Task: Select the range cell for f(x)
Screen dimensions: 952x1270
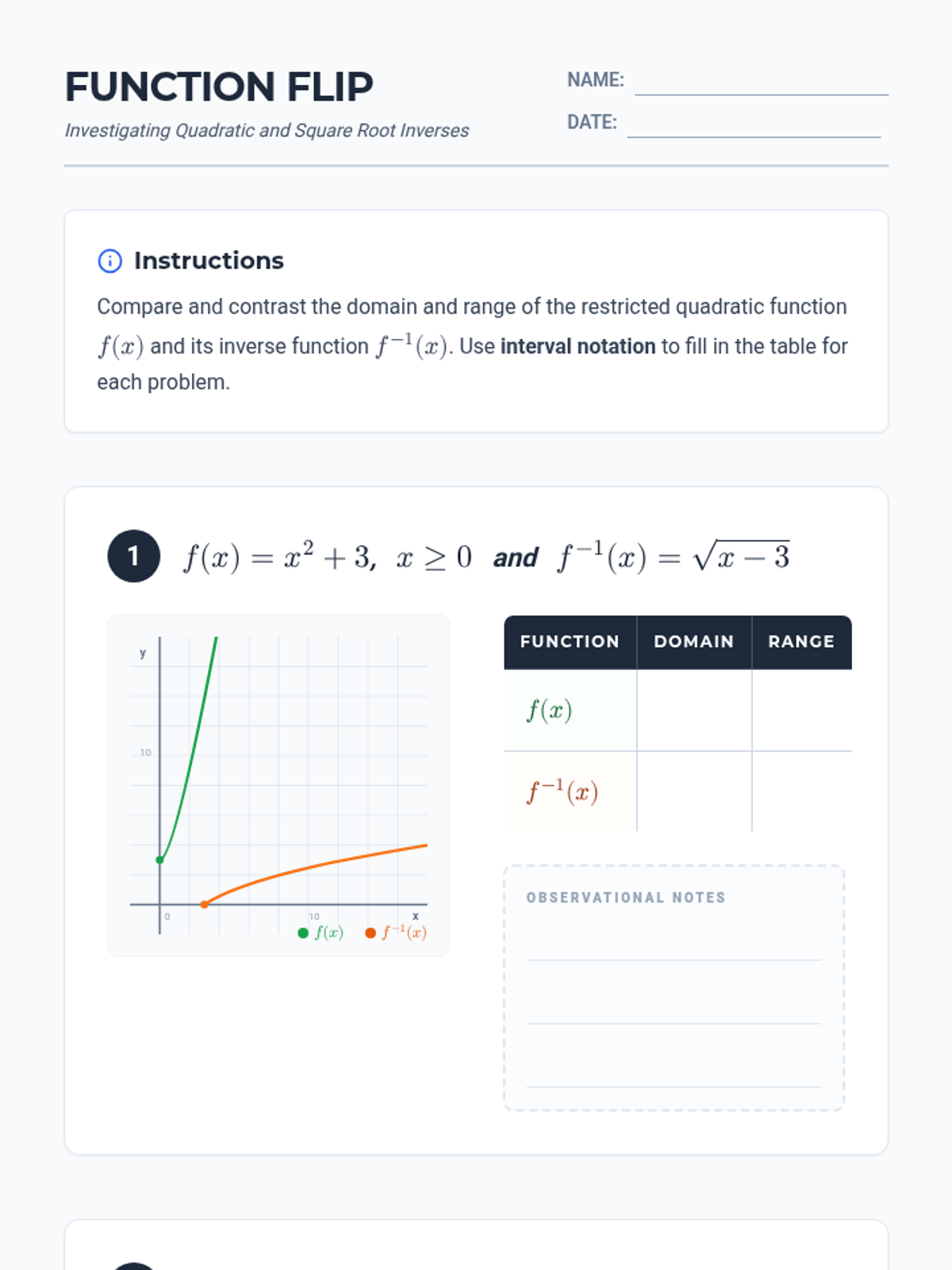Action: point(802,710)
